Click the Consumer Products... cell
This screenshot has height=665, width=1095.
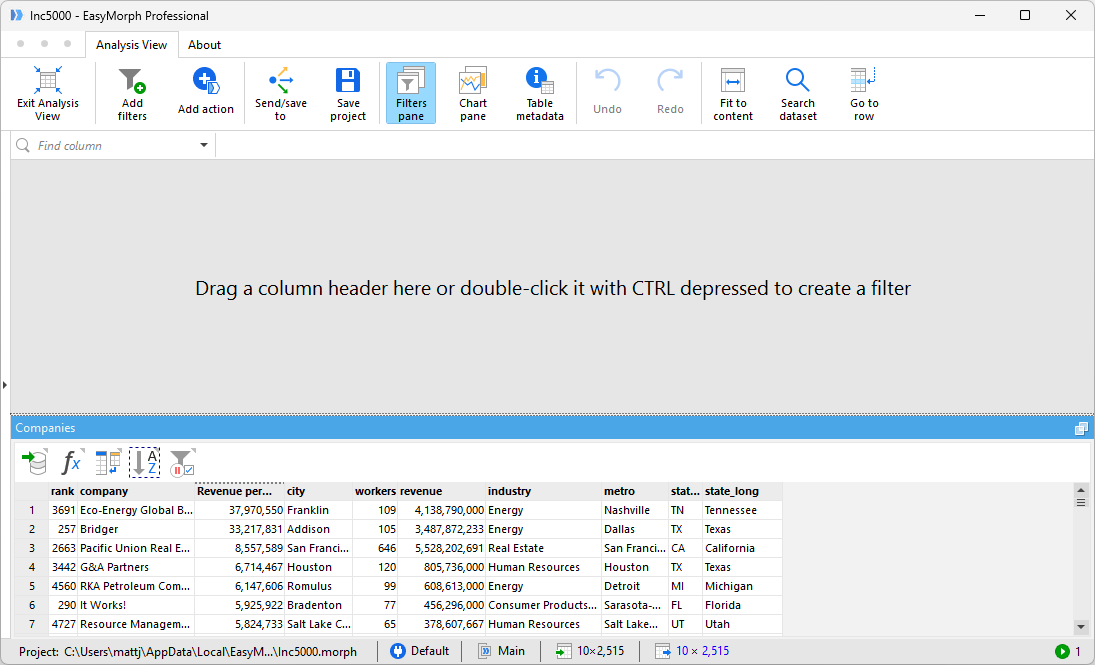point(543,604)
